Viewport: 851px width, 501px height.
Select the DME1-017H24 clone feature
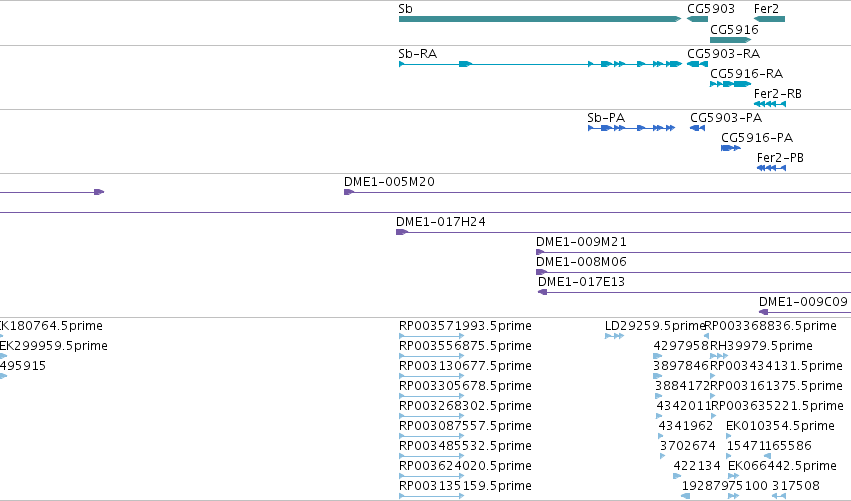pyautogui.click(x=624, y=232)
